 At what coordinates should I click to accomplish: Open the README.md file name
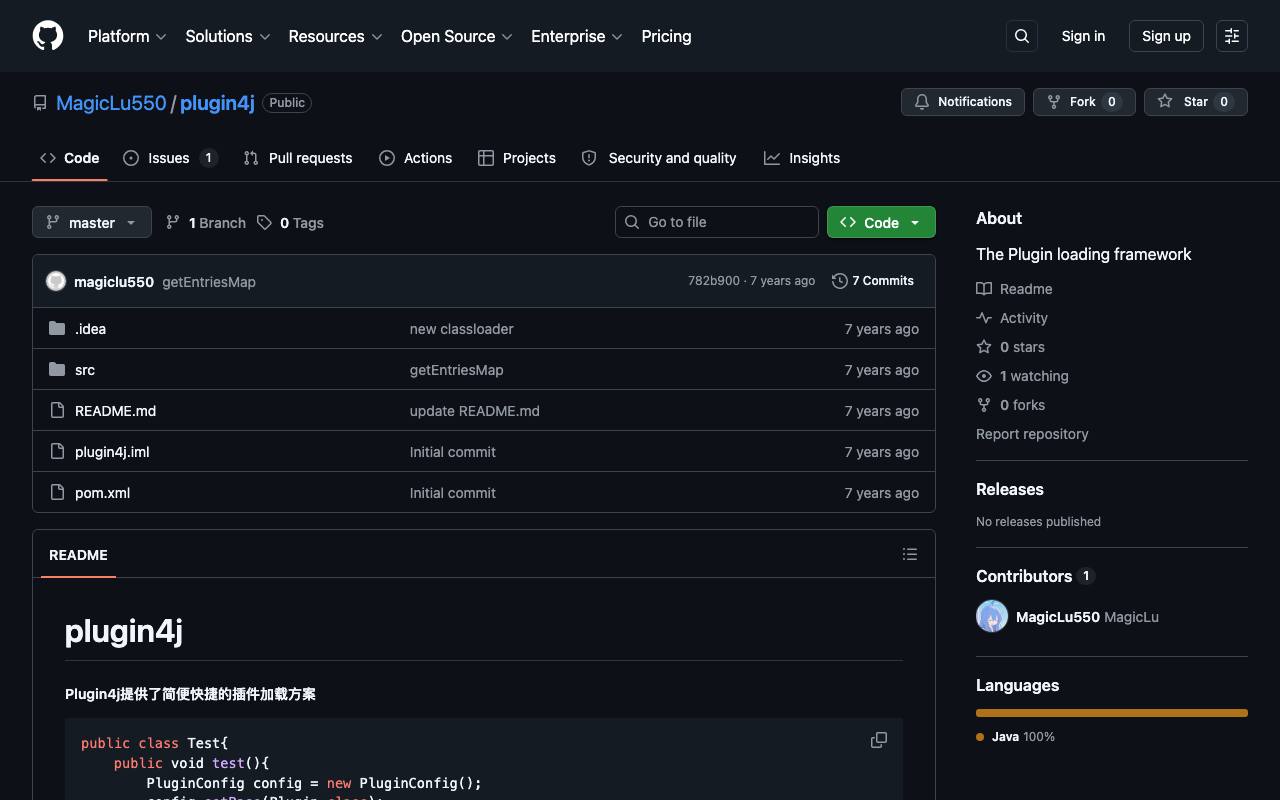coord(115,411)
